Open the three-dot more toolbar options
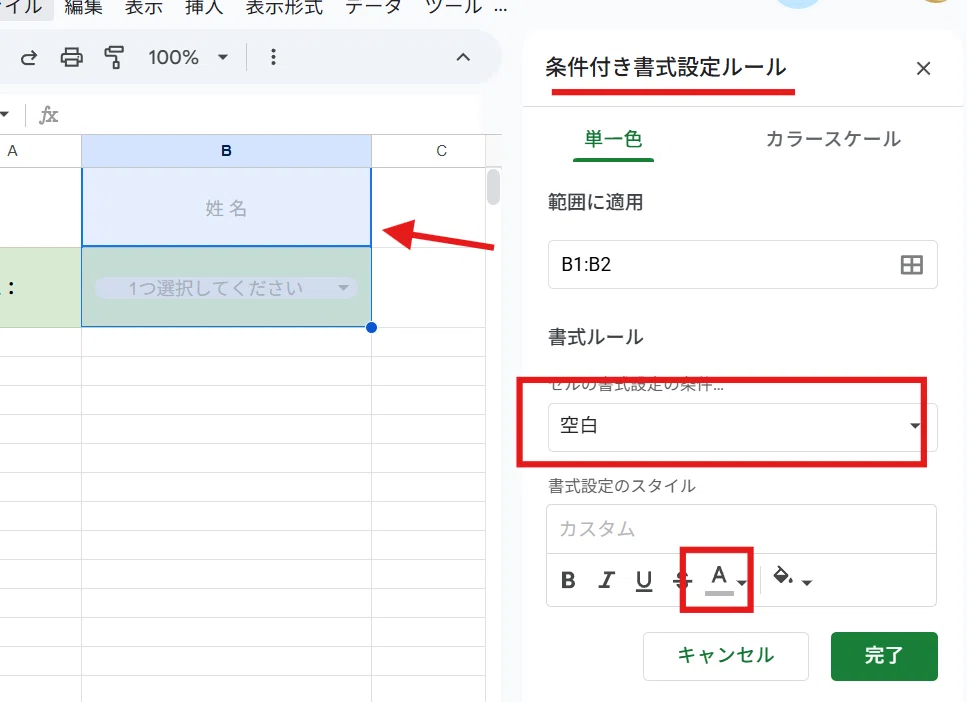This screenshot has width=967, height=702. pos(273,57)
